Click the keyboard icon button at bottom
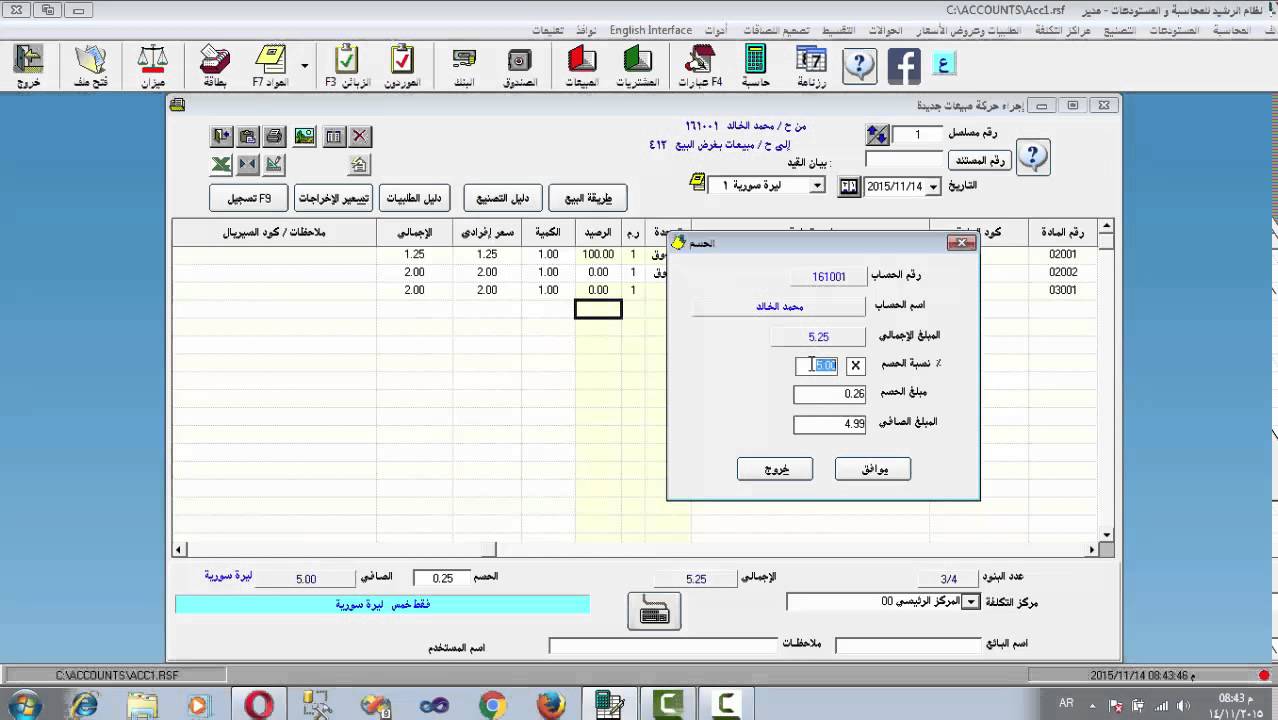This screenshot has height=720, width=1278. 654,611
